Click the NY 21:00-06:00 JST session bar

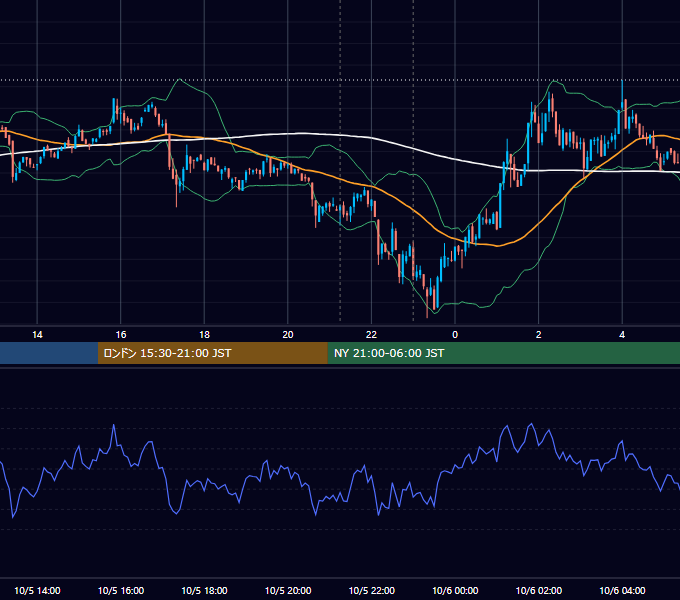(x=503, y=353)
